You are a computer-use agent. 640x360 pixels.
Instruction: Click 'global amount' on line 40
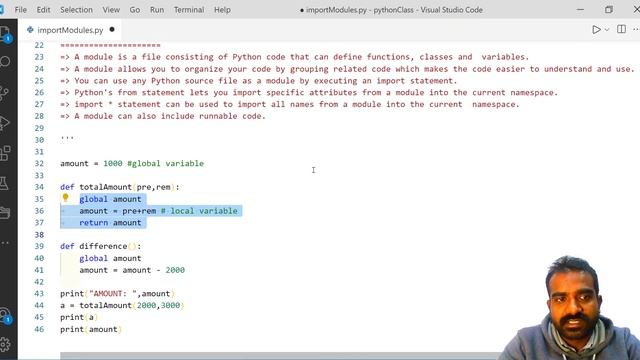pyautogui.click(x=110, y=258)
